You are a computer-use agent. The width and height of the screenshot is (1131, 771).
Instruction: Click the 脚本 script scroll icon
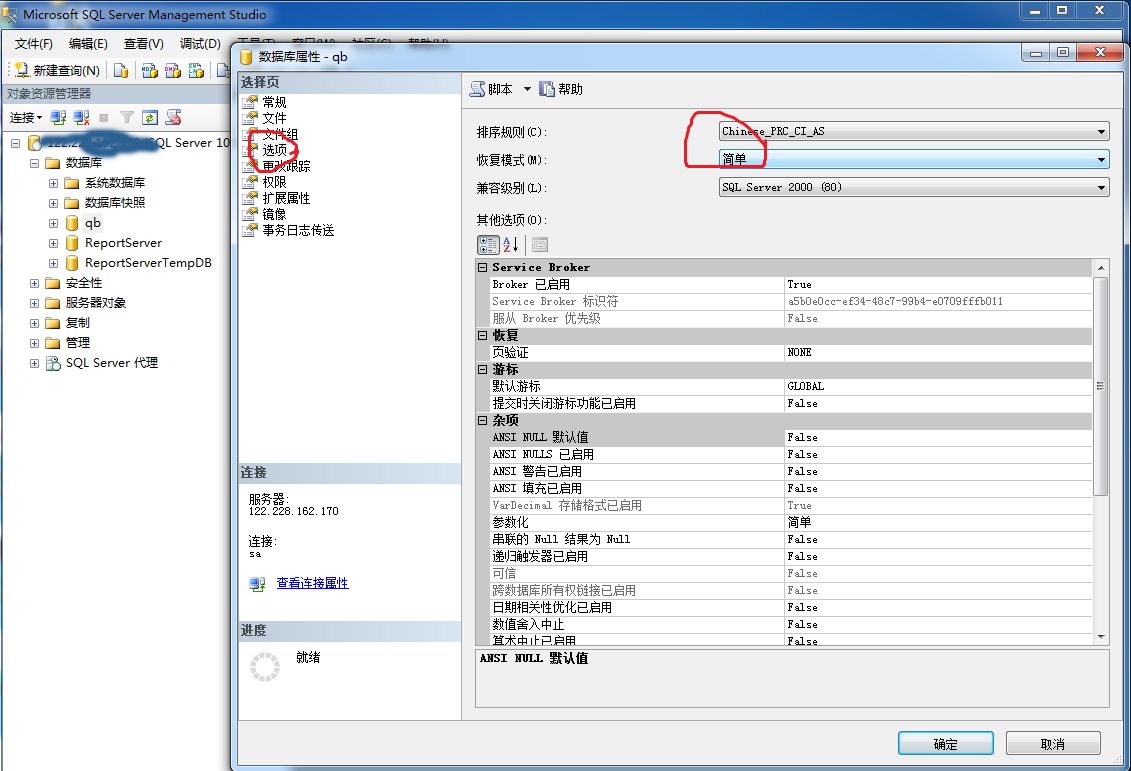tap(478, 89)
